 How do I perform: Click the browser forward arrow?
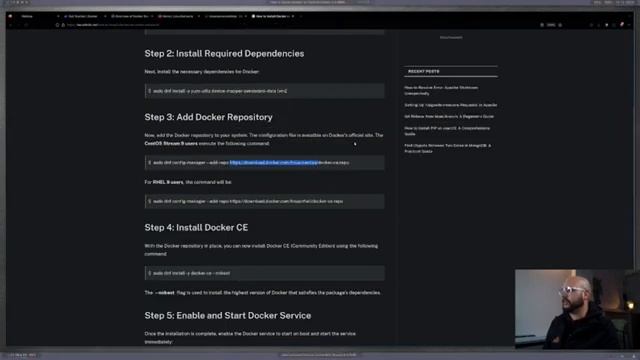pyautogui.click(x=18, y=25)
